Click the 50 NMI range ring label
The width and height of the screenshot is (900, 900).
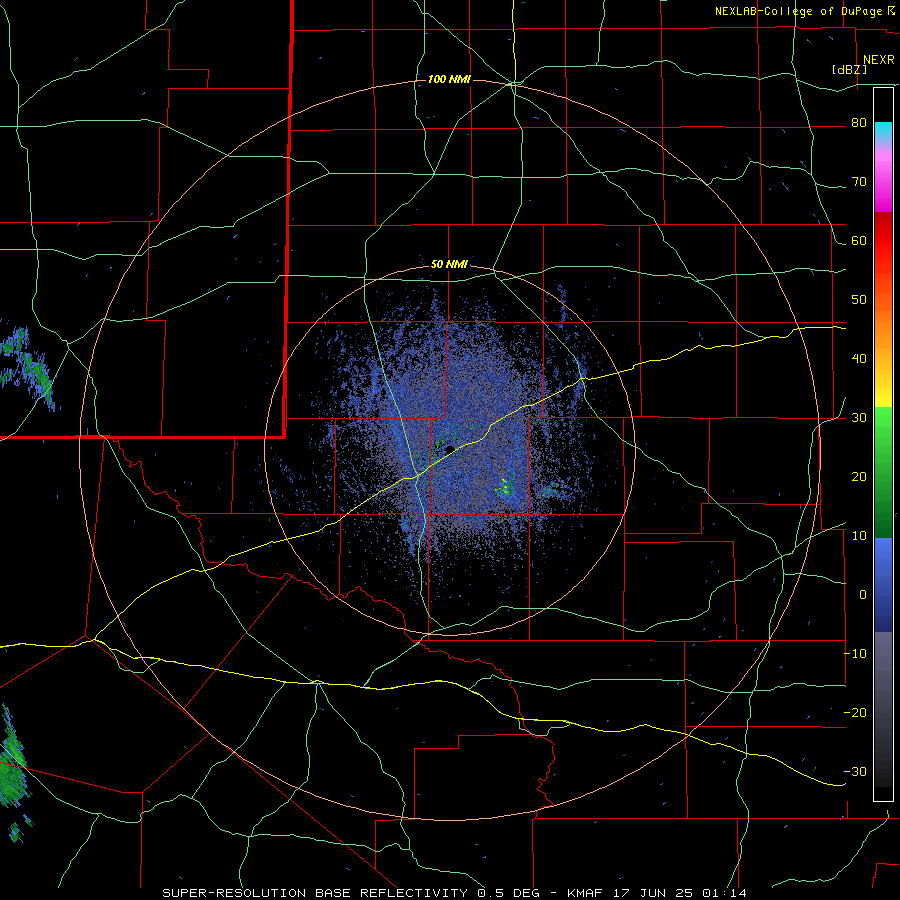[449, 264]
